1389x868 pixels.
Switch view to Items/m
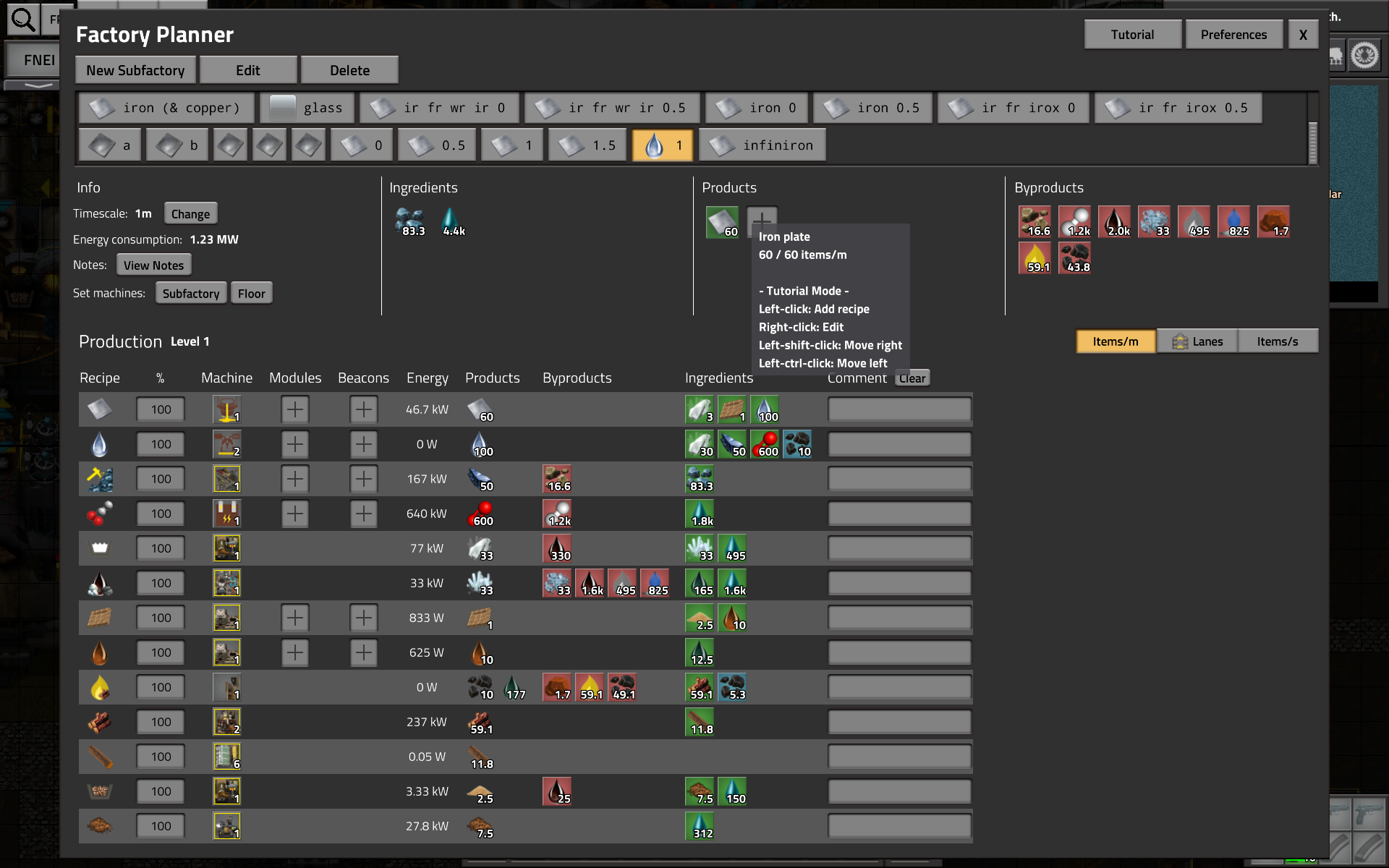coord(1115,341)
